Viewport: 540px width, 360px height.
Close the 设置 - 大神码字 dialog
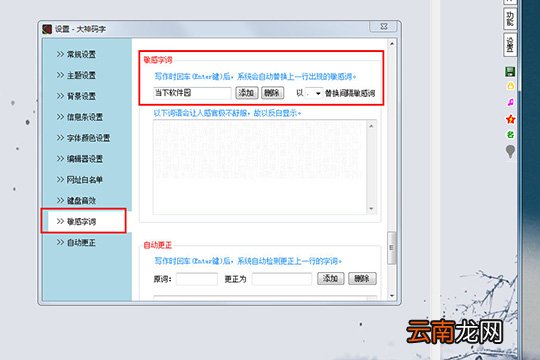tap(383, 27)
